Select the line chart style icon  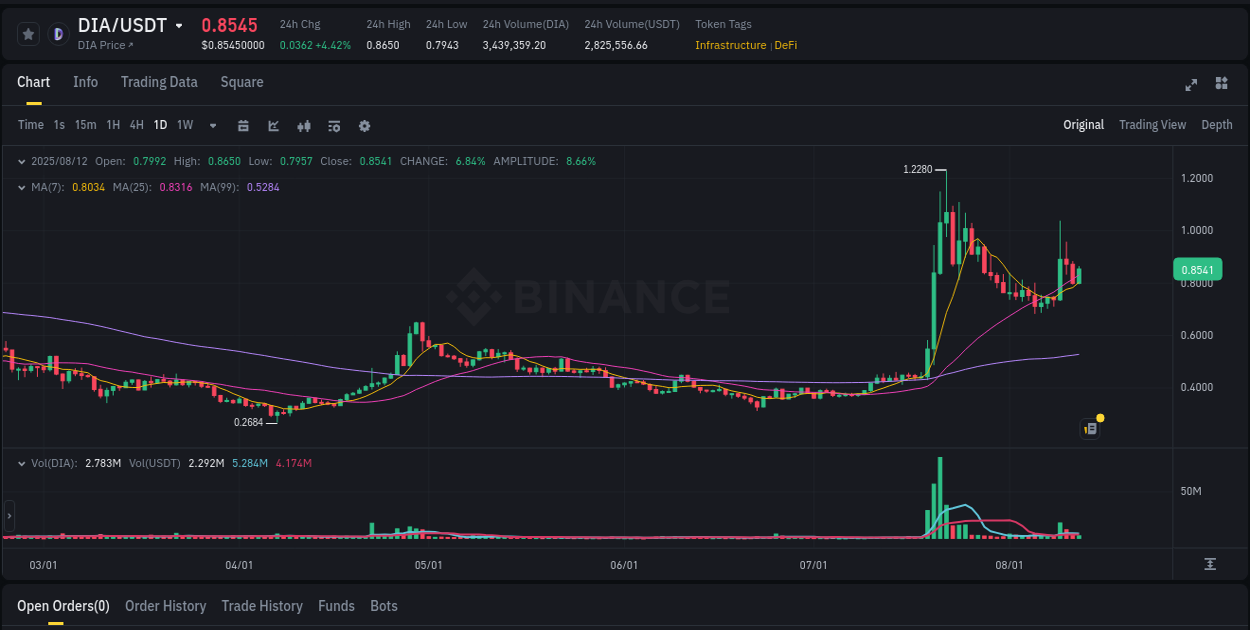click(272, 126)
